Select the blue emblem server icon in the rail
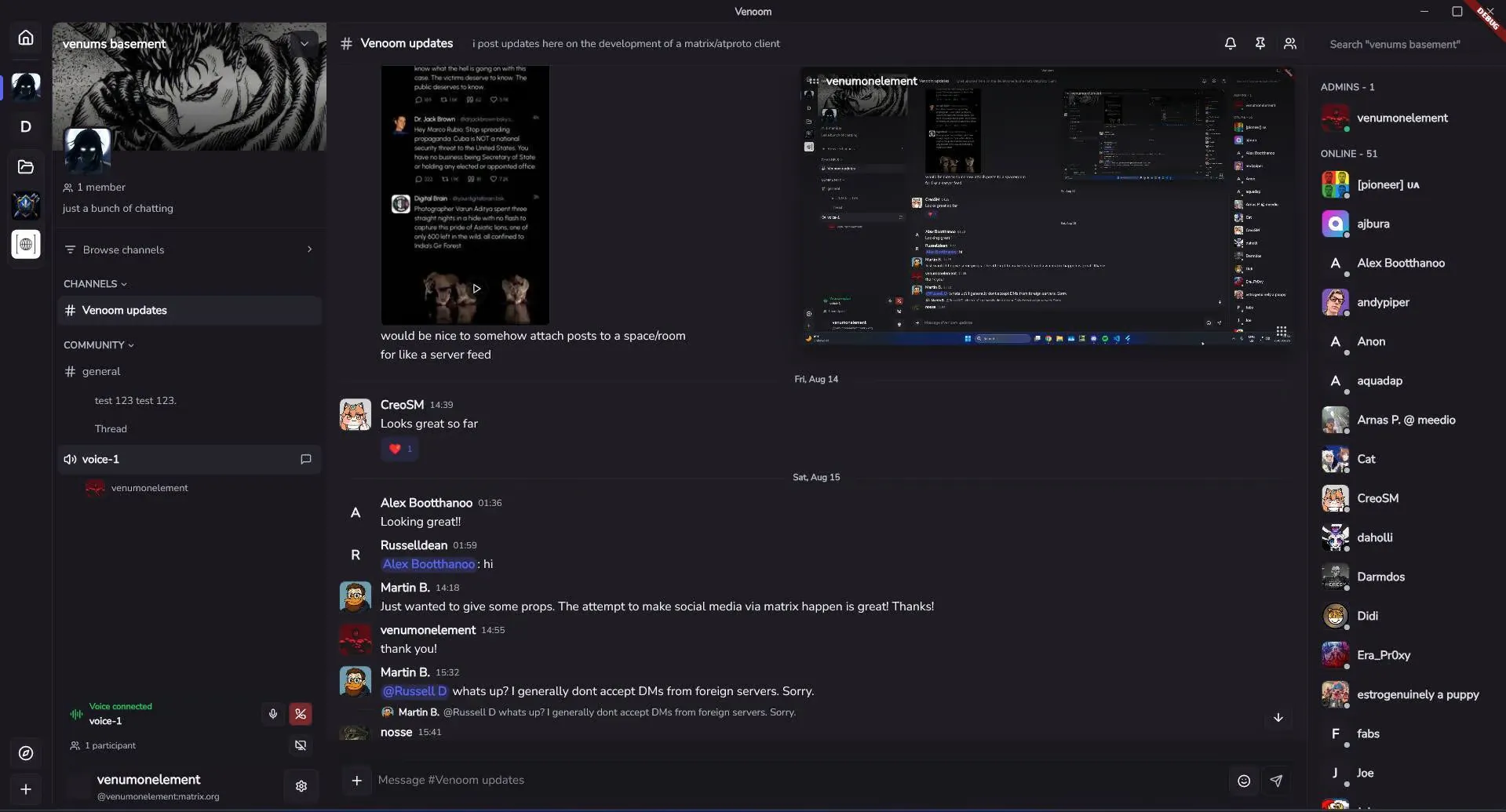The height and width of the screenshot is (812, 1506). coord(26,206)
